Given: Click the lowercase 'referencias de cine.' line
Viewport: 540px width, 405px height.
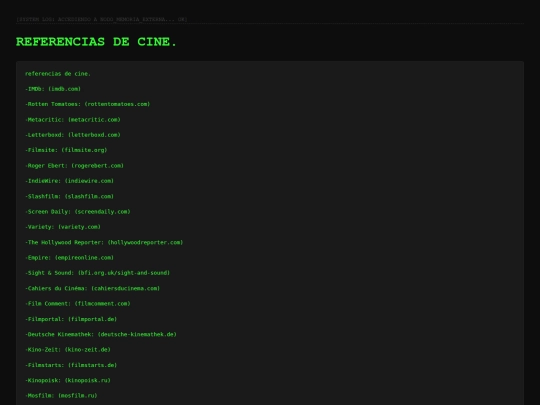Looking at the screenshot, I should coord(58,74).
